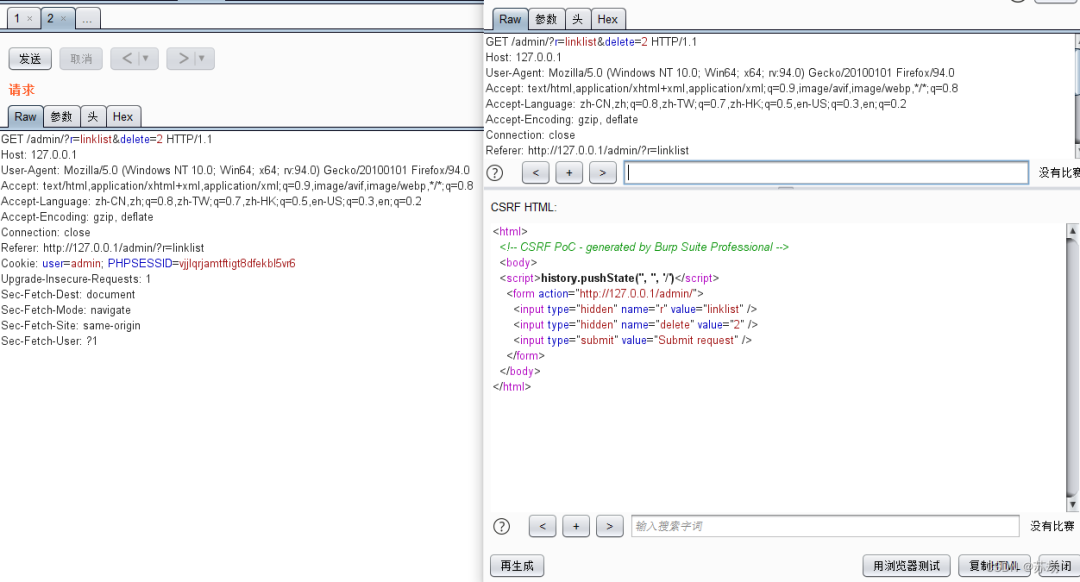Click the CSRF HTML vertical scrollbar track
Screen dimensions: 1080x582
coord(1072,368)
